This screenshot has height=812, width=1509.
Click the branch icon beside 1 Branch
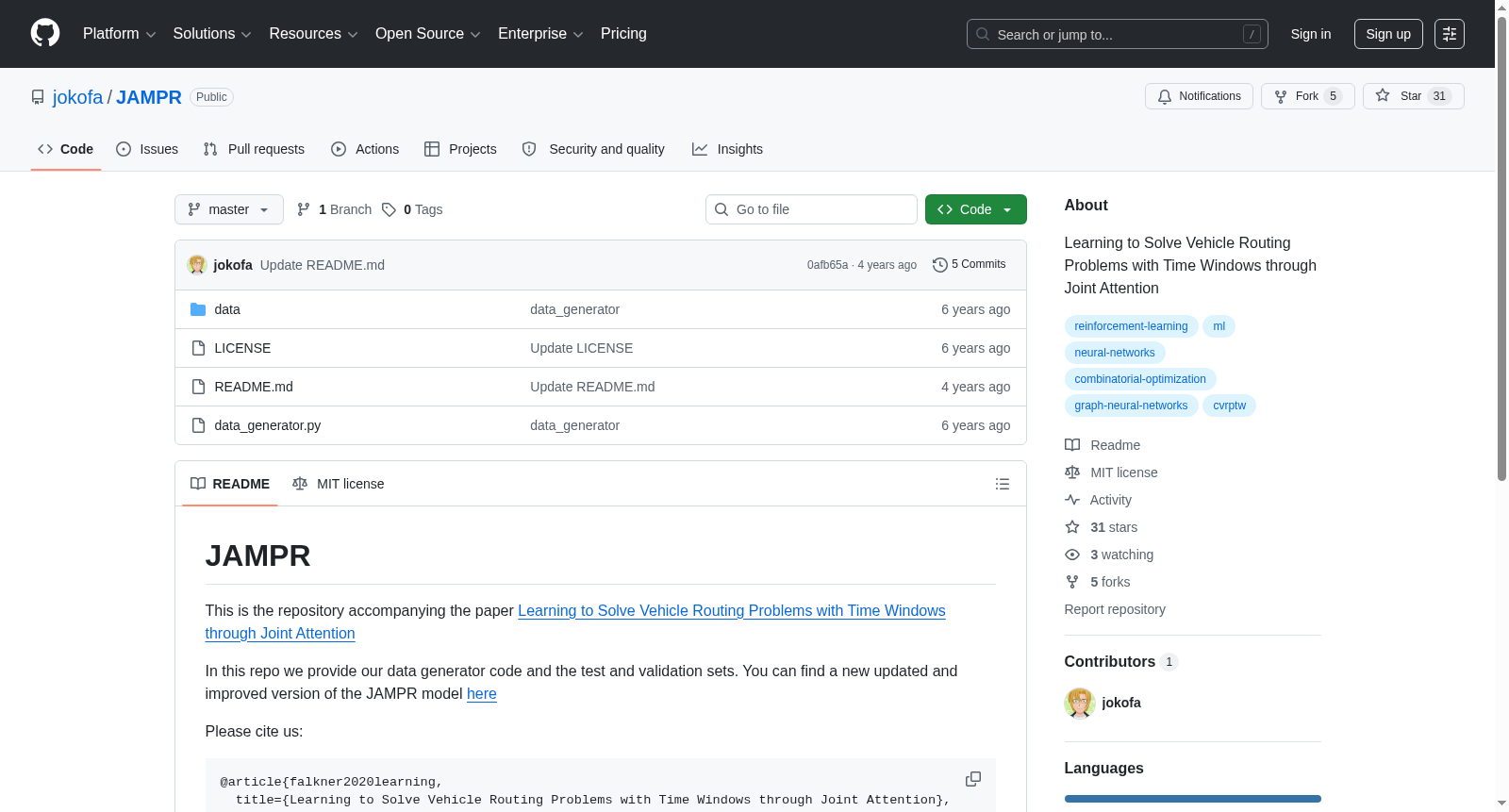[x=304, y=209]
